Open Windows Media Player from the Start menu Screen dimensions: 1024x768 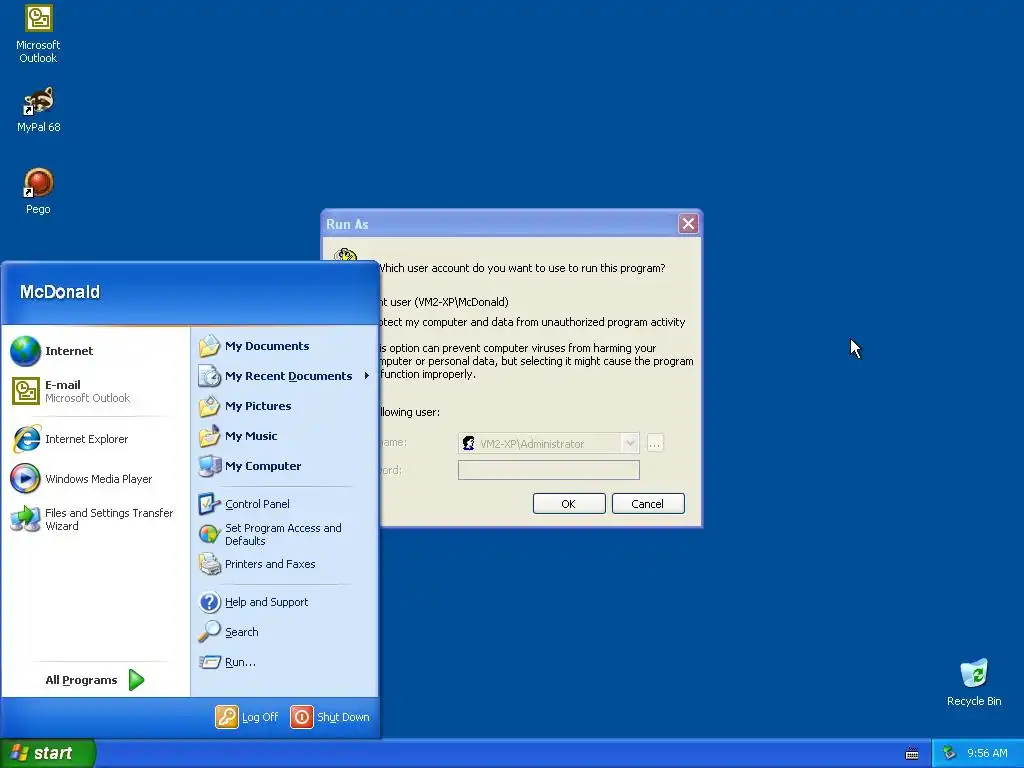pos(95,479)
